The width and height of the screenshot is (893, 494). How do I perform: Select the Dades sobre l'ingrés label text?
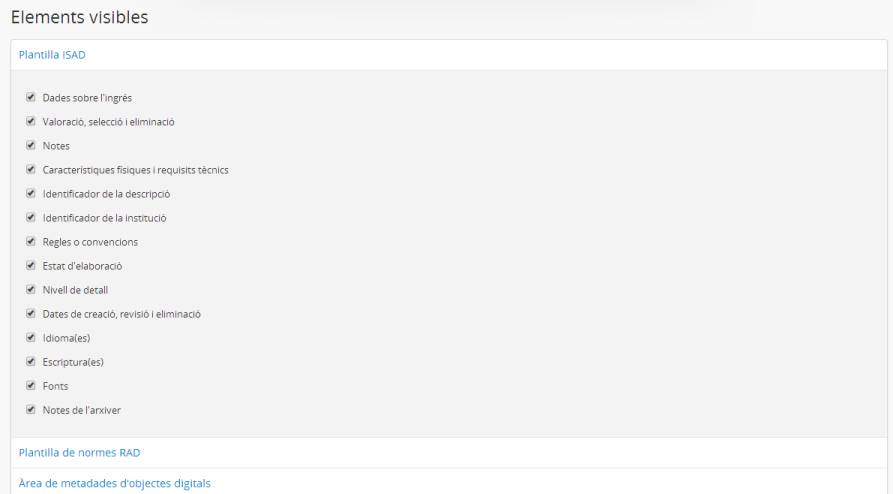[87, 98]
